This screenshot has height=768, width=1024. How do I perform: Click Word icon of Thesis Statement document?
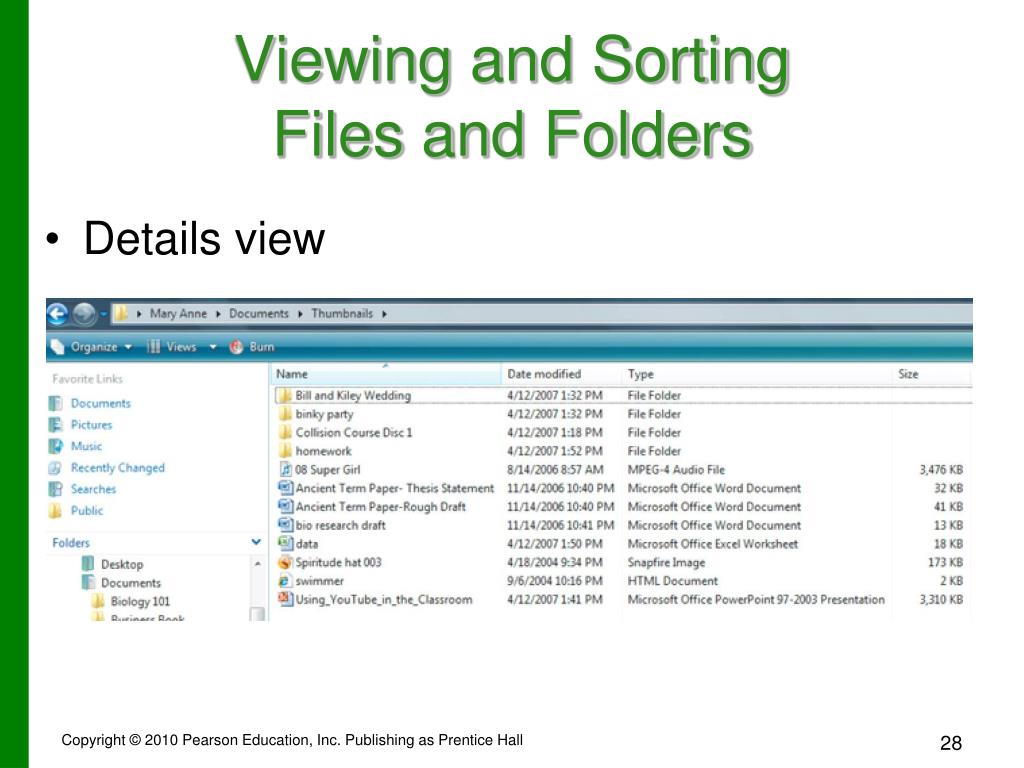coord(285,488)
